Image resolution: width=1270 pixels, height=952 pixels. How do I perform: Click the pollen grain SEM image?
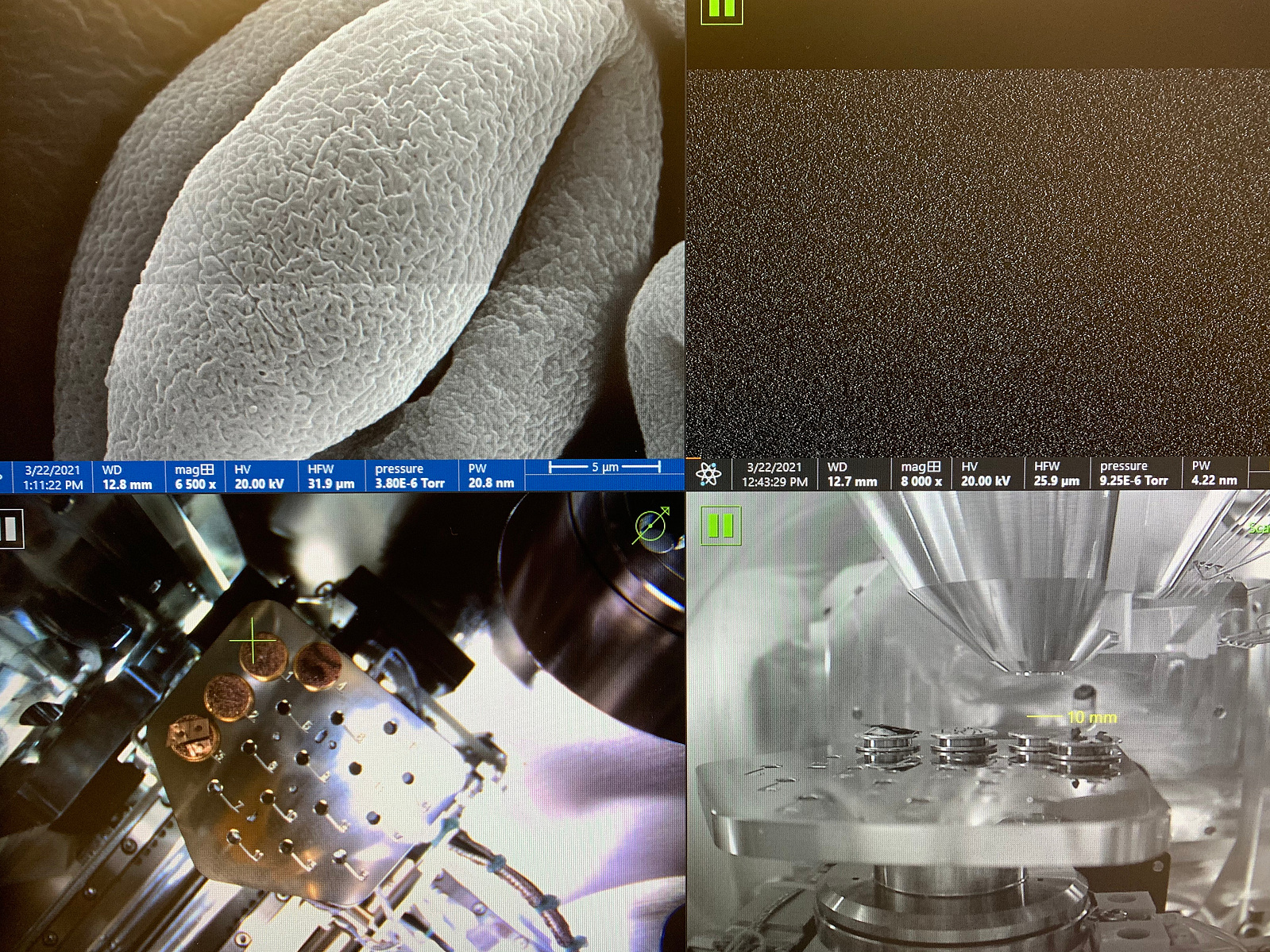click(342, 229)
